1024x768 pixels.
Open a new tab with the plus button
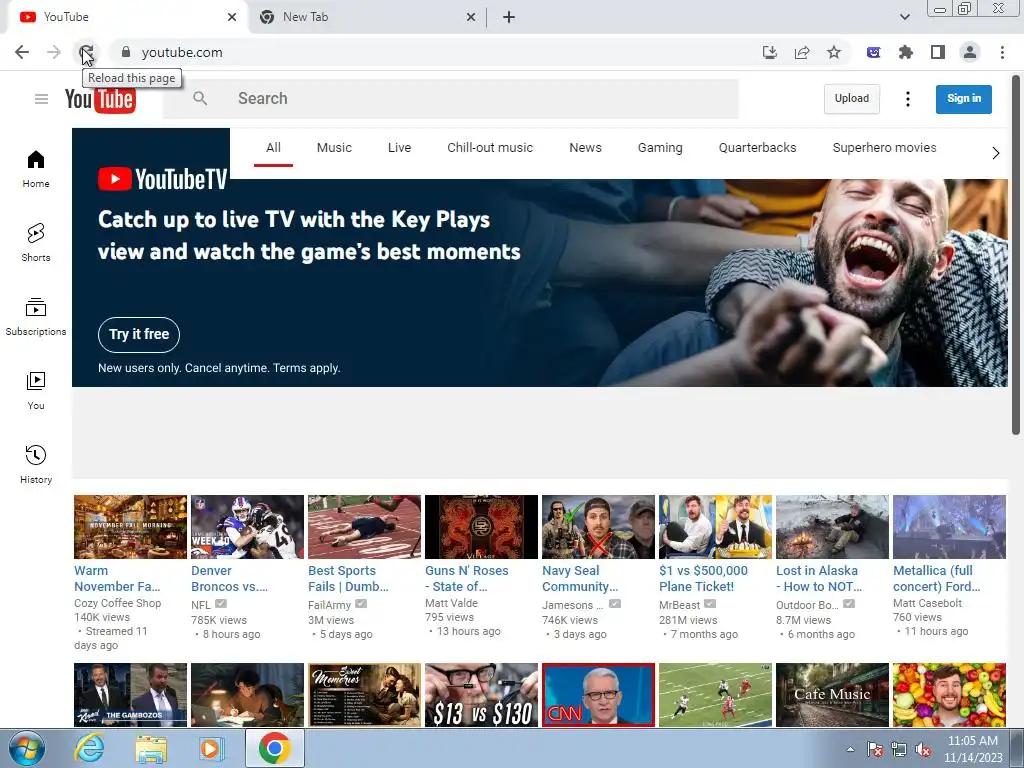(509, 17)
